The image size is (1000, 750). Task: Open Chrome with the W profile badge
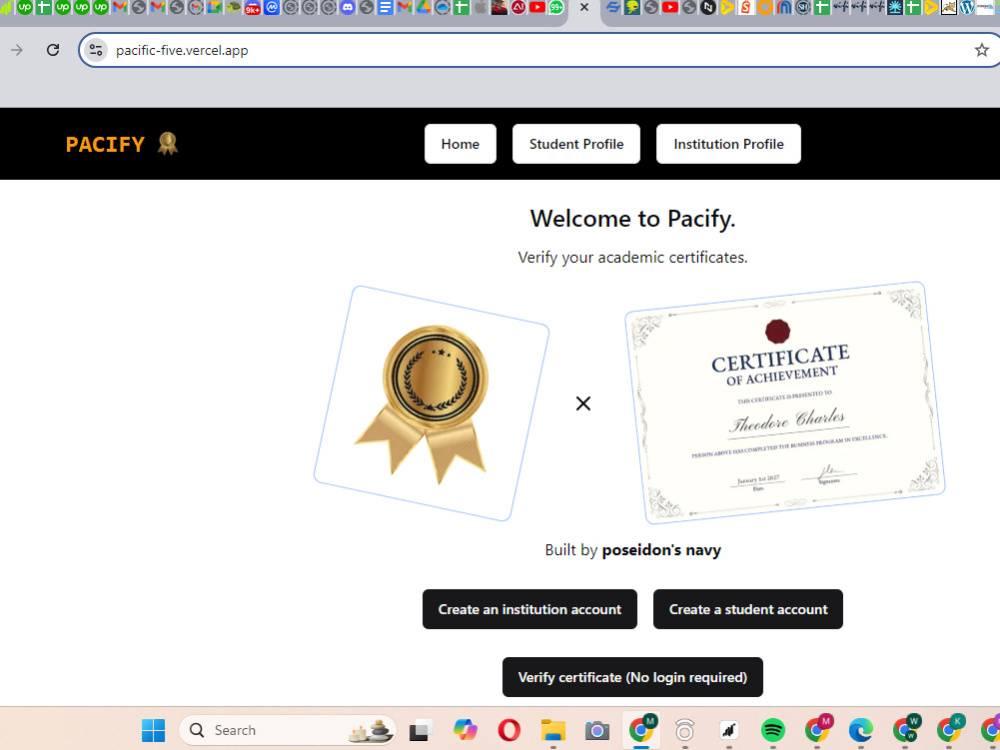coord(905,729)
